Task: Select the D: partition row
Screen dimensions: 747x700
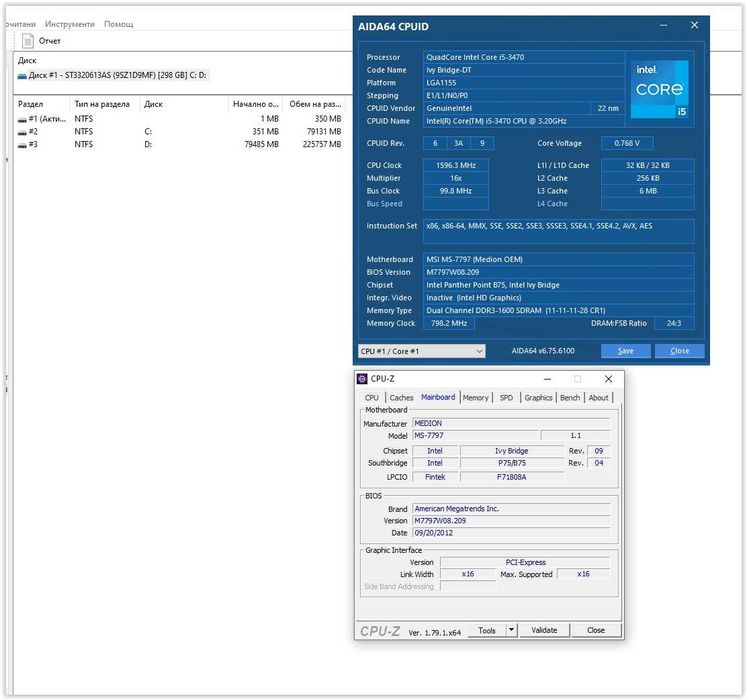Action: 179,145
